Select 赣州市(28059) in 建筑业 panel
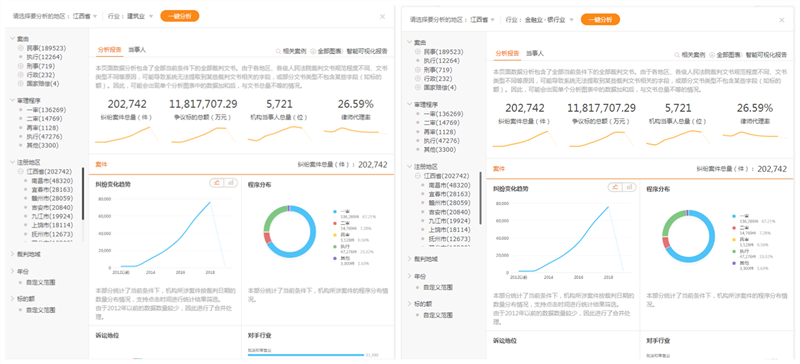The image size is (800, 364). tap(52, 198)
